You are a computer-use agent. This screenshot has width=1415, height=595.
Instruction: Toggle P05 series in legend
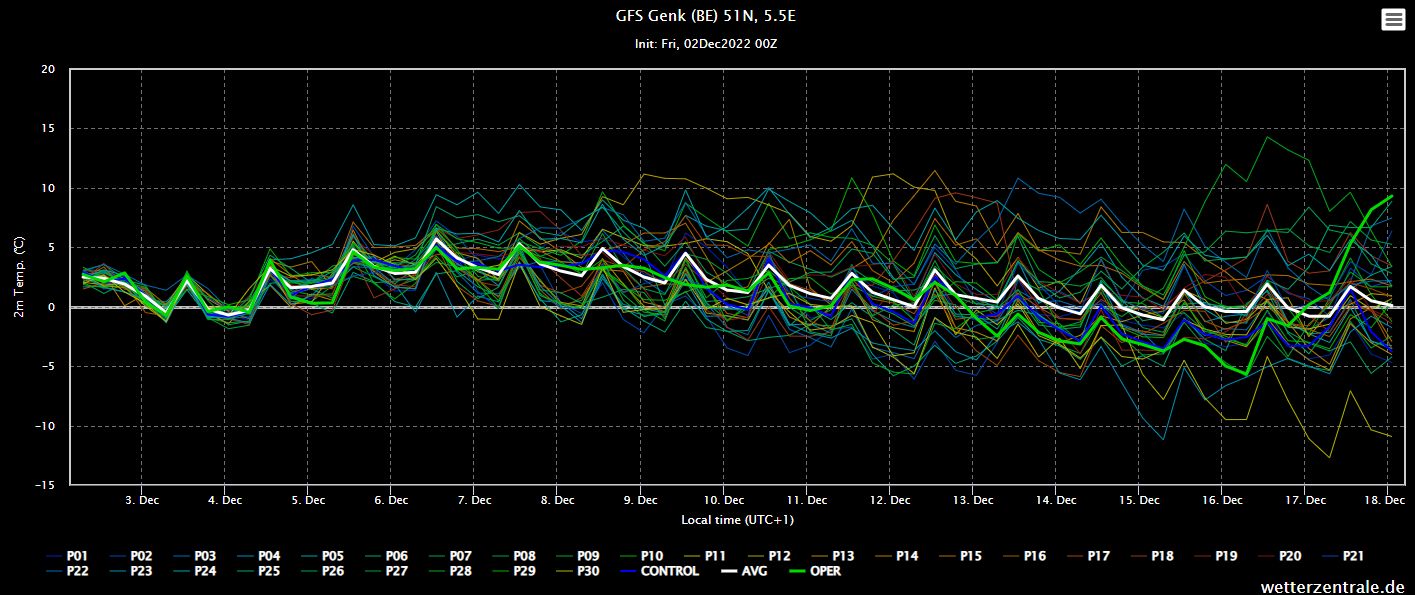(x=323, y=556)
